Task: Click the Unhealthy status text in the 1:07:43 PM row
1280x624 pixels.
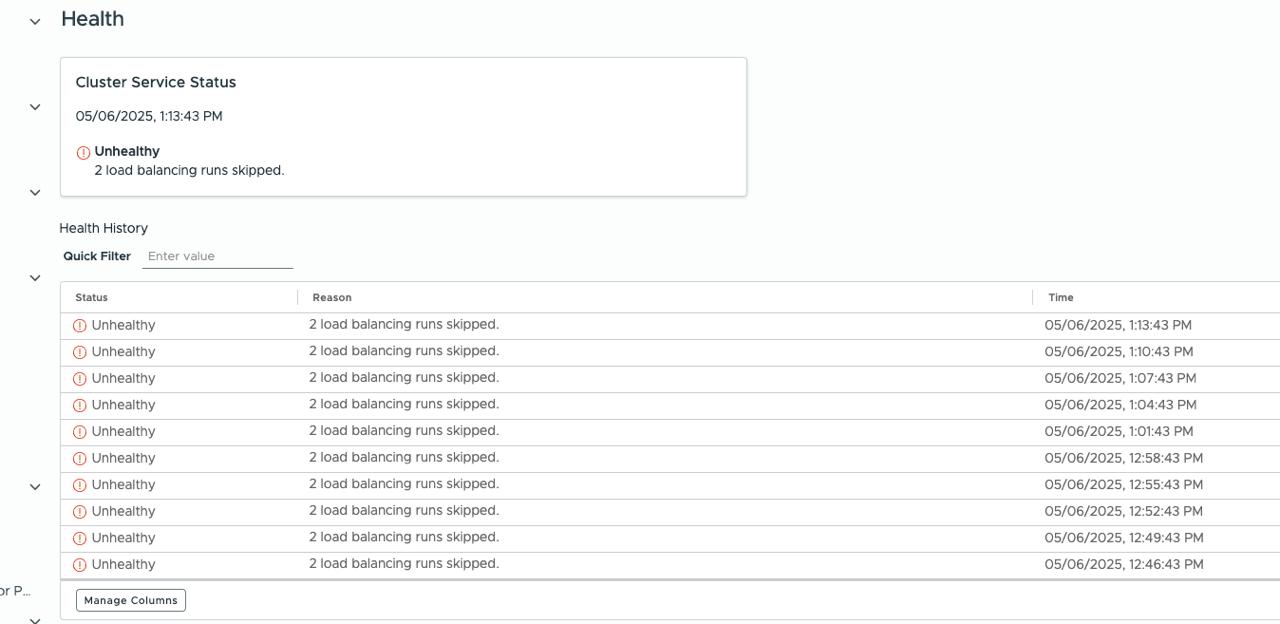Action: (123, 378)
